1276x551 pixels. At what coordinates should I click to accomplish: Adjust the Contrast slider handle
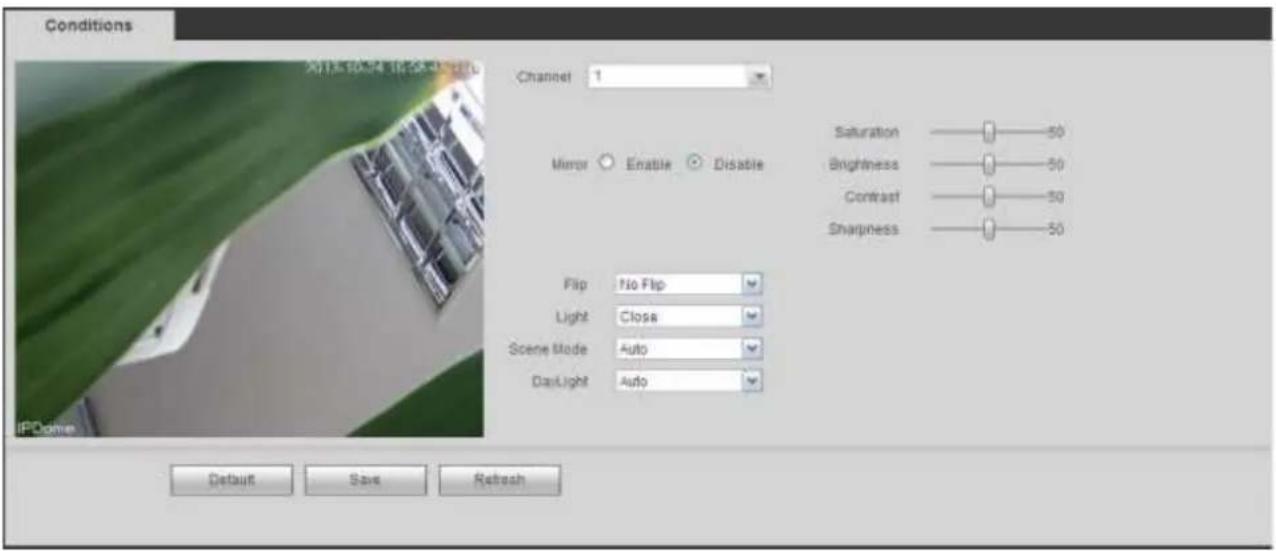coord(989,197)
